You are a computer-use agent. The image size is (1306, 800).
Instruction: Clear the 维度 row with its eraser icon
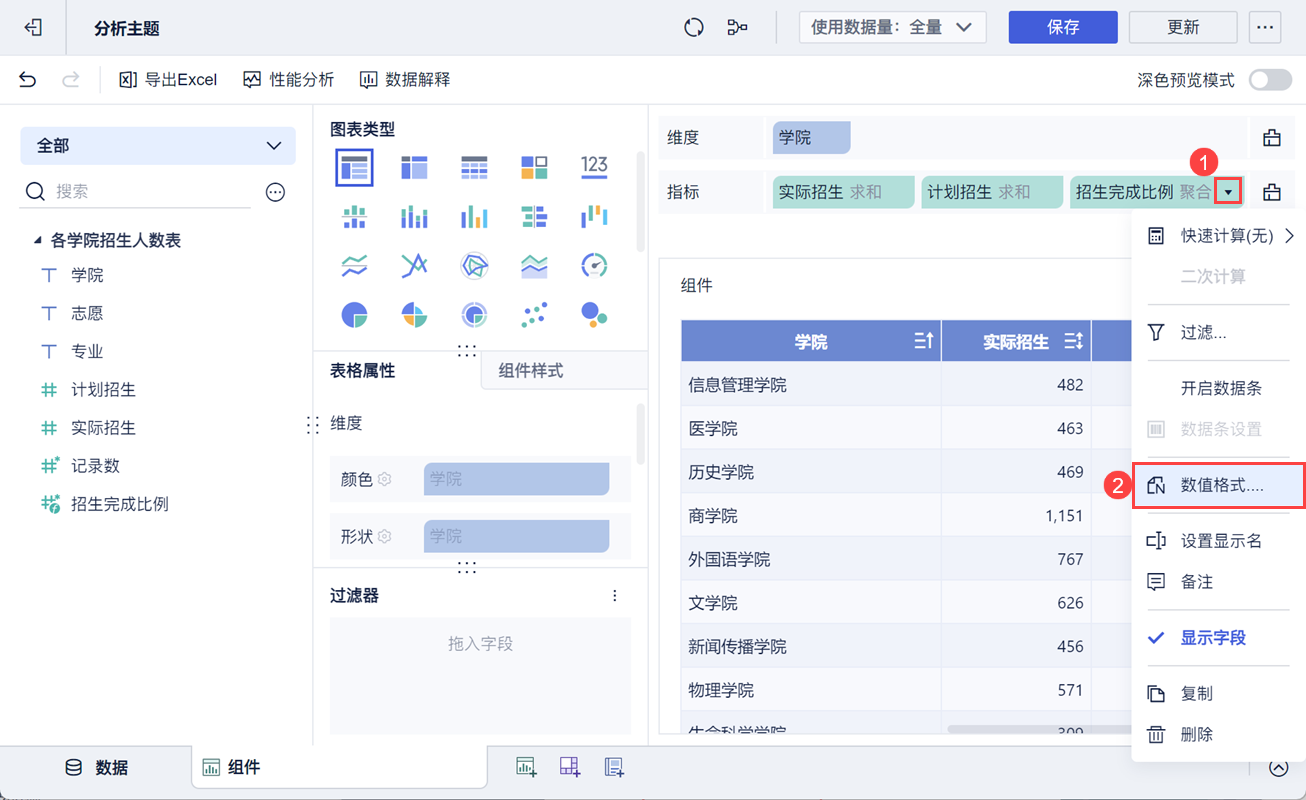(x=1272, y=138)
